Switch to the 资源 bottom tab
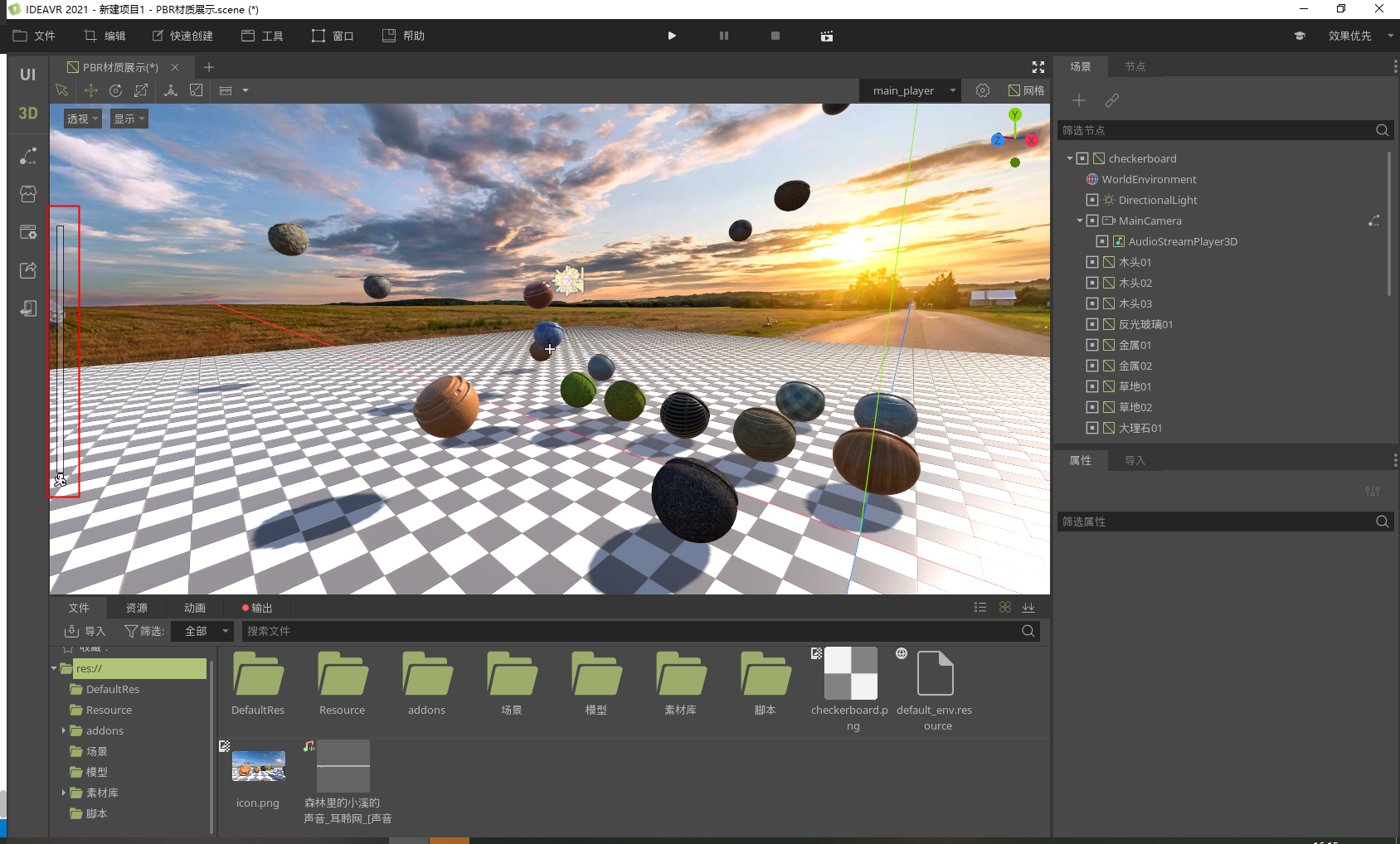The width and height of the screenshot is (1400, 844). coord(137,608)
